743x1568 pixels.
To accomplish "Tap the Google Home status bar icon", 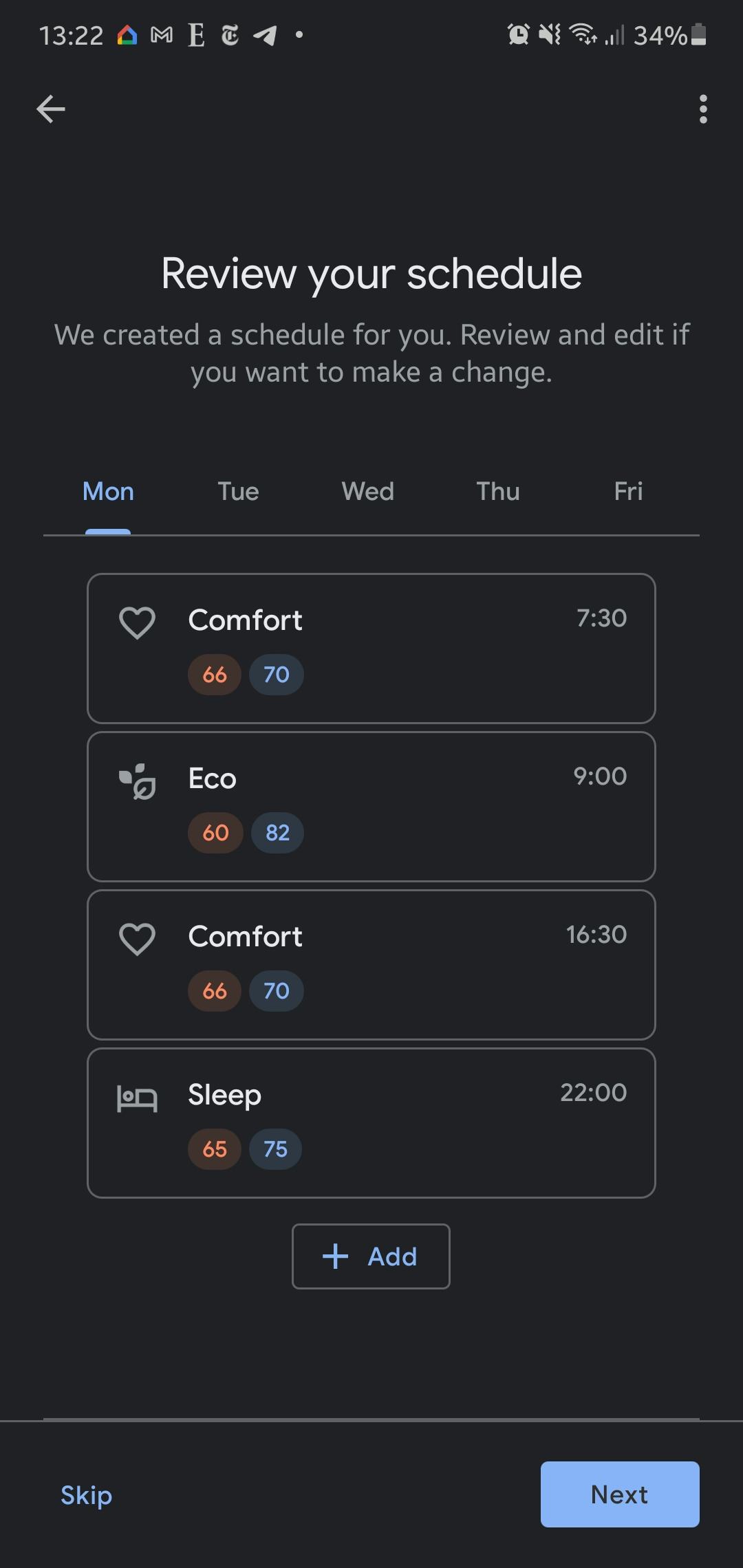I will 127,35.
